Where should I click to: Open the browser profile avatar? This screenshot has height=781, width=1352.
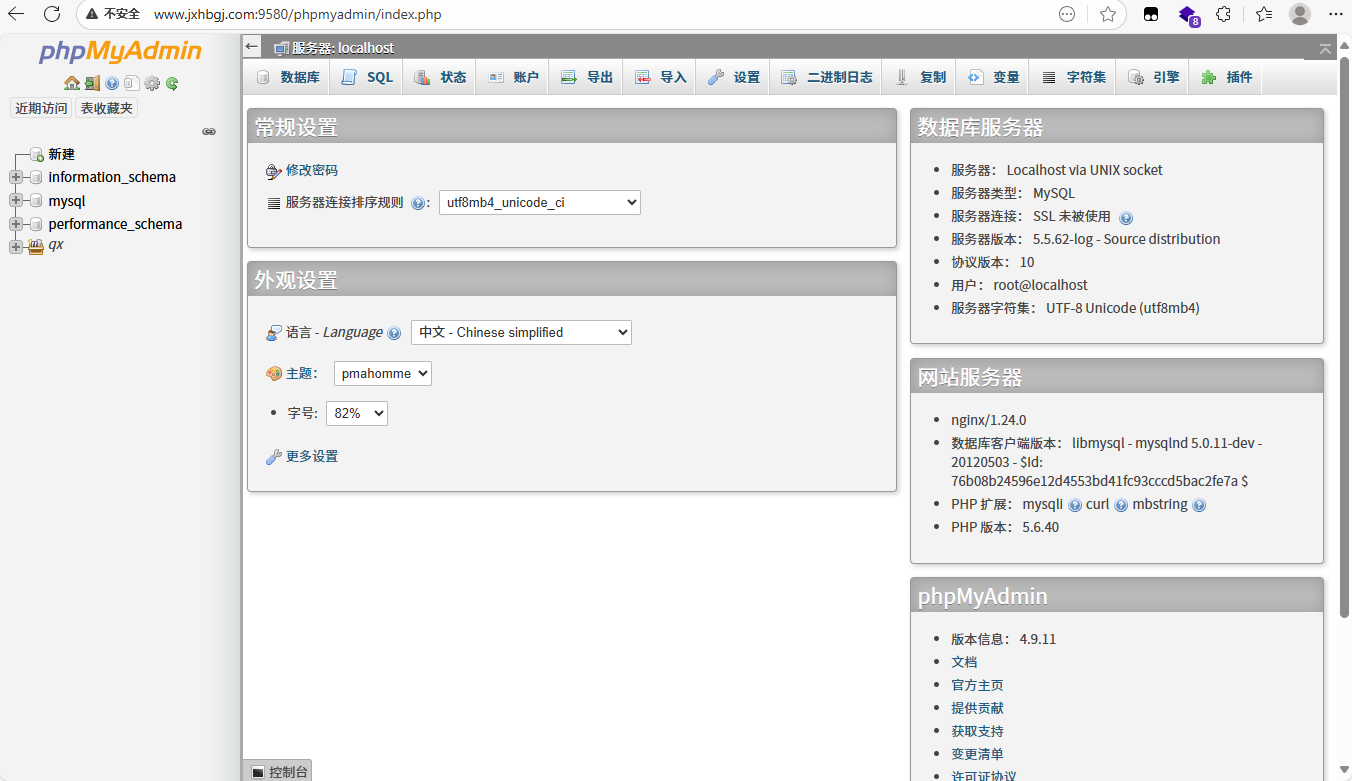[x=1300, y=14]
